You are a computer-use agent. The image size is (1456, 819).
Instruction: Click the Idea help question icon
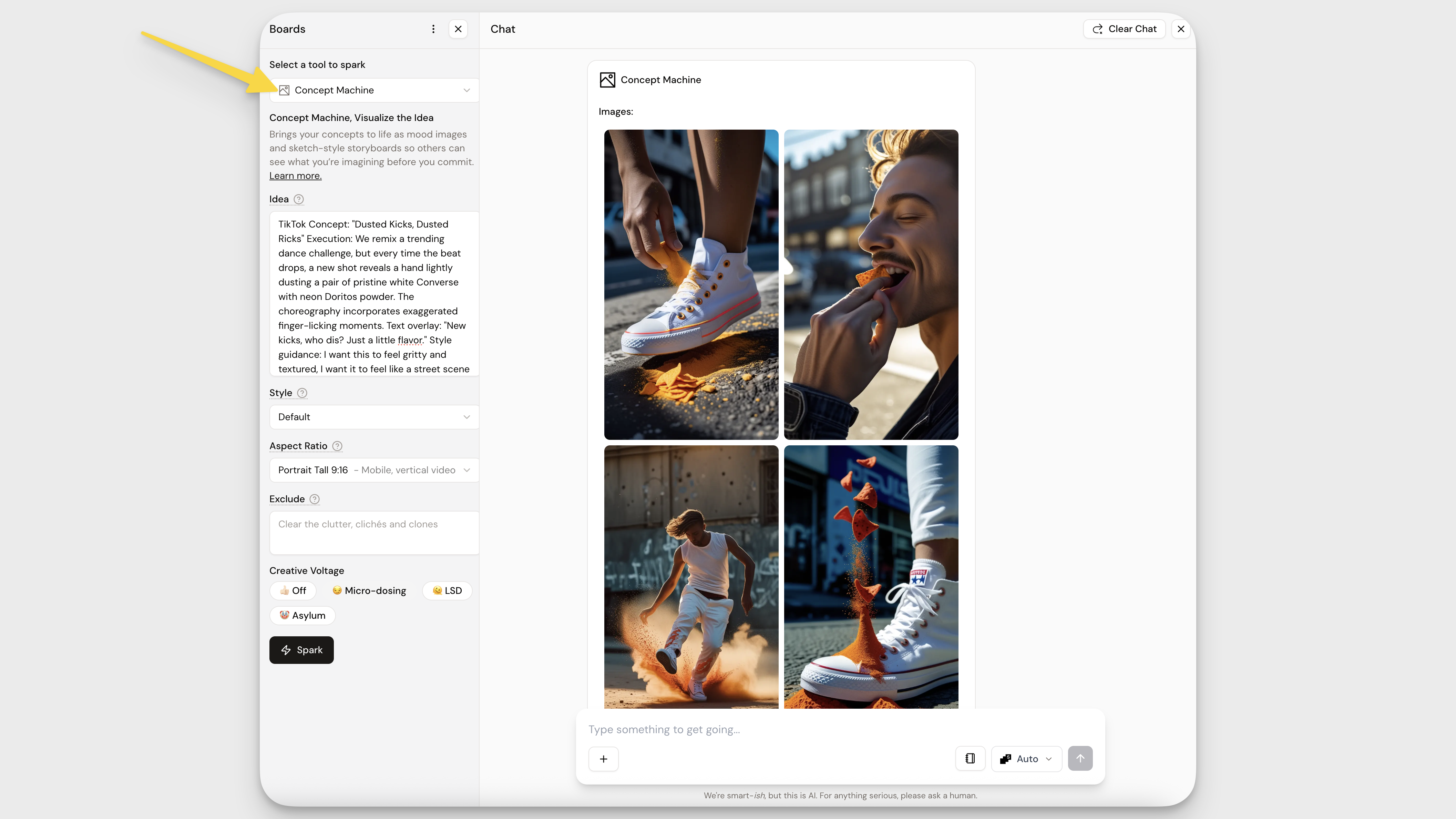point(298,199)
